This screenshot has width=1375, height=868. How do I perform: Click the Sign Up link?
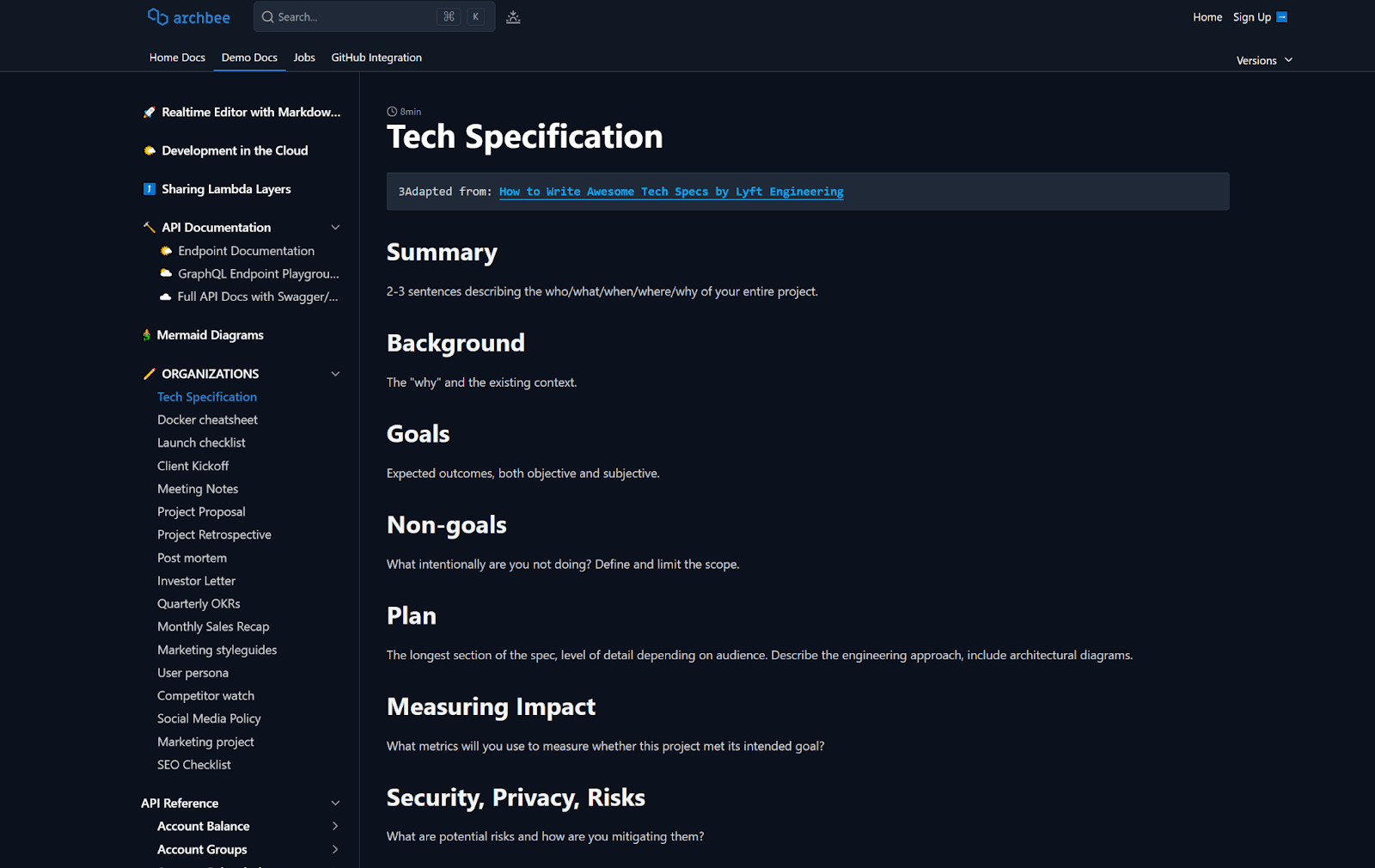tap(1251, 16)
